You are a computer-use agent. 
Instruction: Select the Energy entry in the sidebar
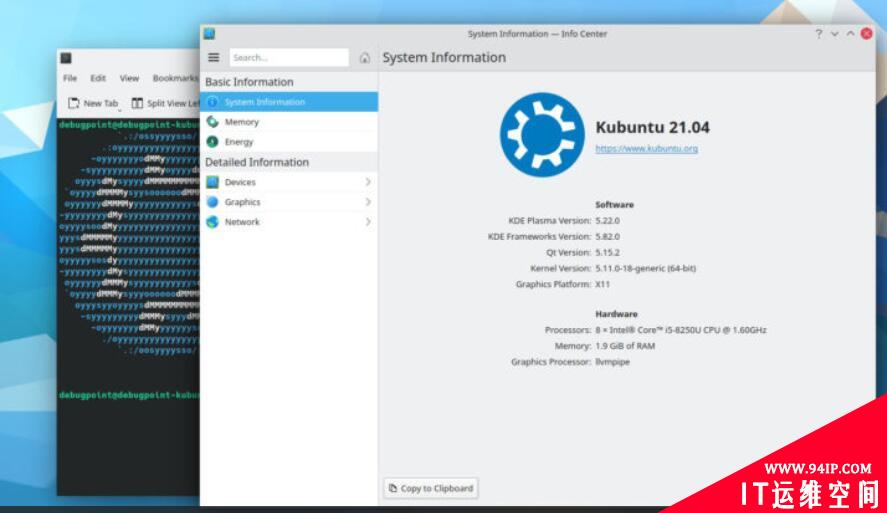[289, 141]
